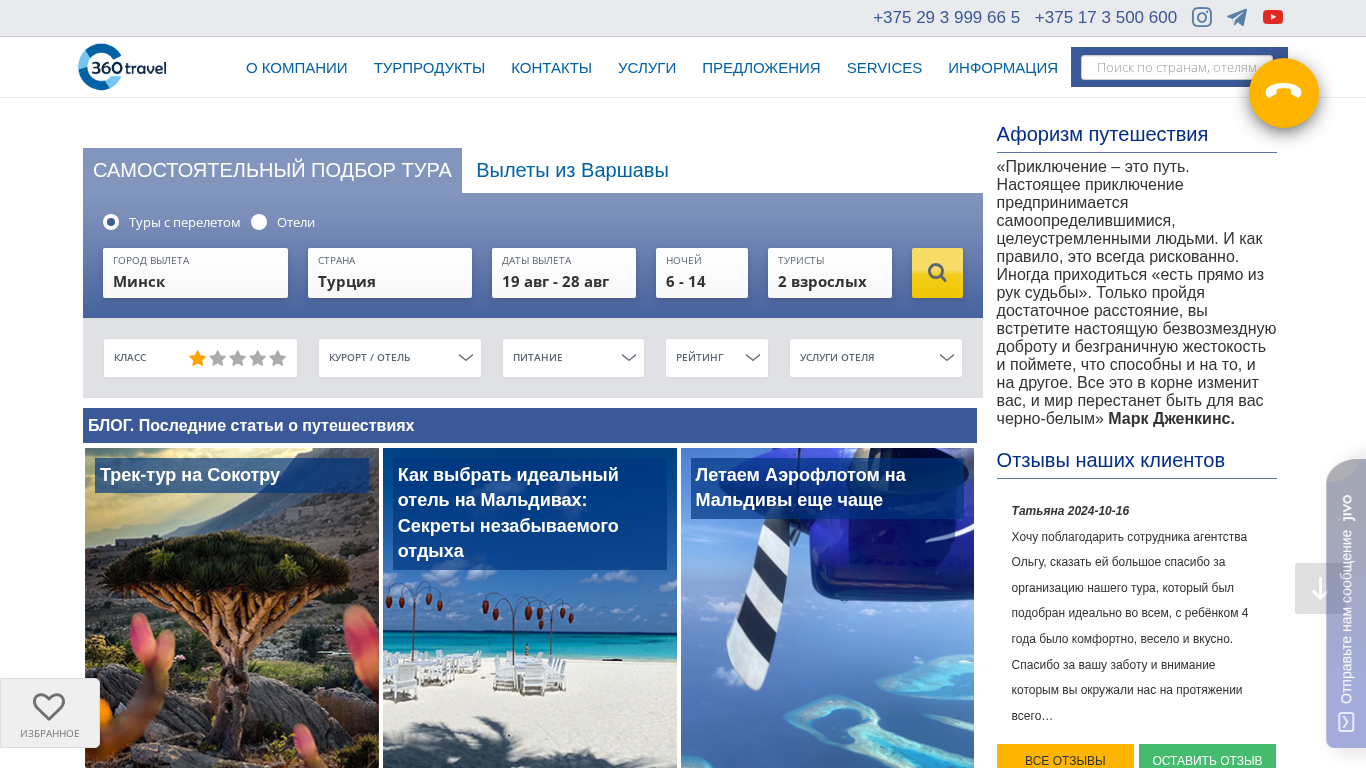This screenshot has height=768, width=1366.
Task: Set hotel class to one star
Action: (x=198, y=358)
